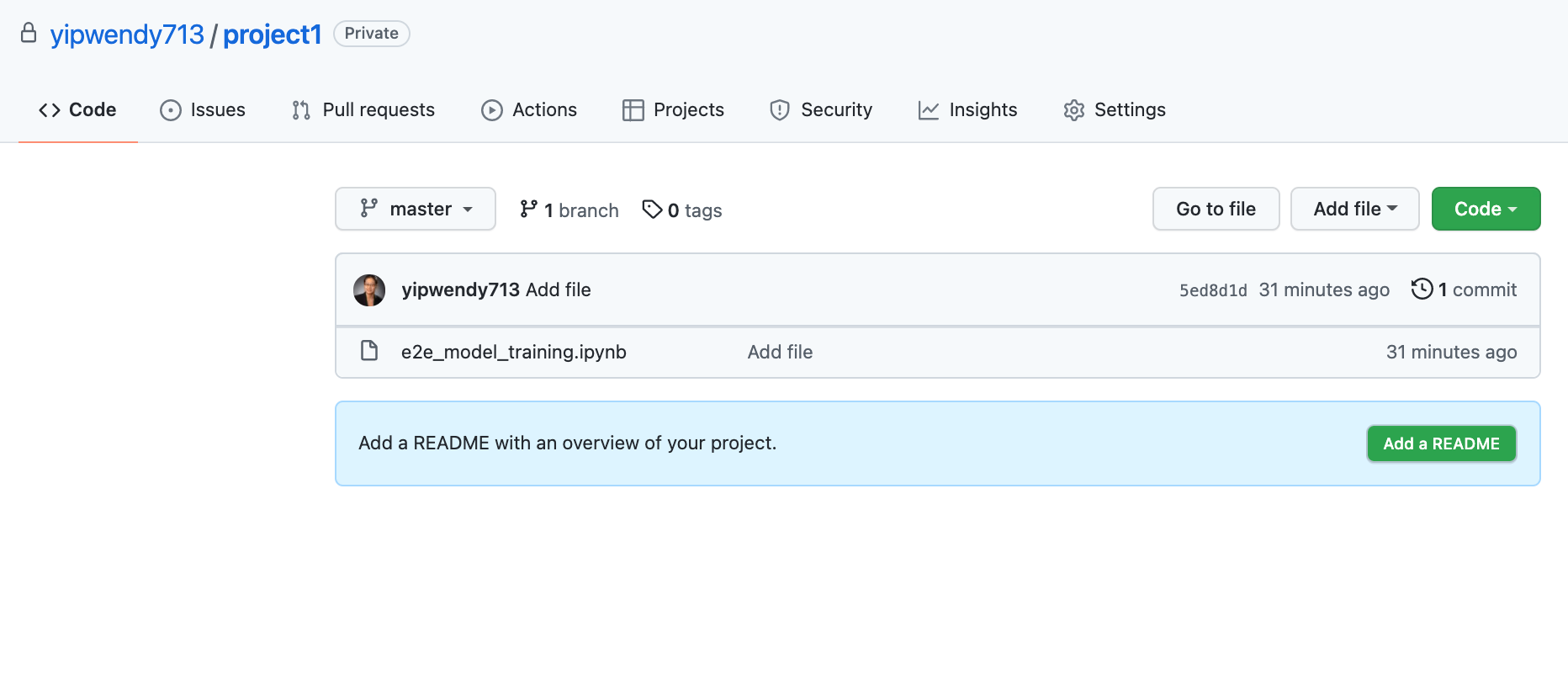Image resolution: width=1568 pixels, height=685 pixels.
Task: Click the branch icon beside 1 branch
Action: [x=528, y=209]
